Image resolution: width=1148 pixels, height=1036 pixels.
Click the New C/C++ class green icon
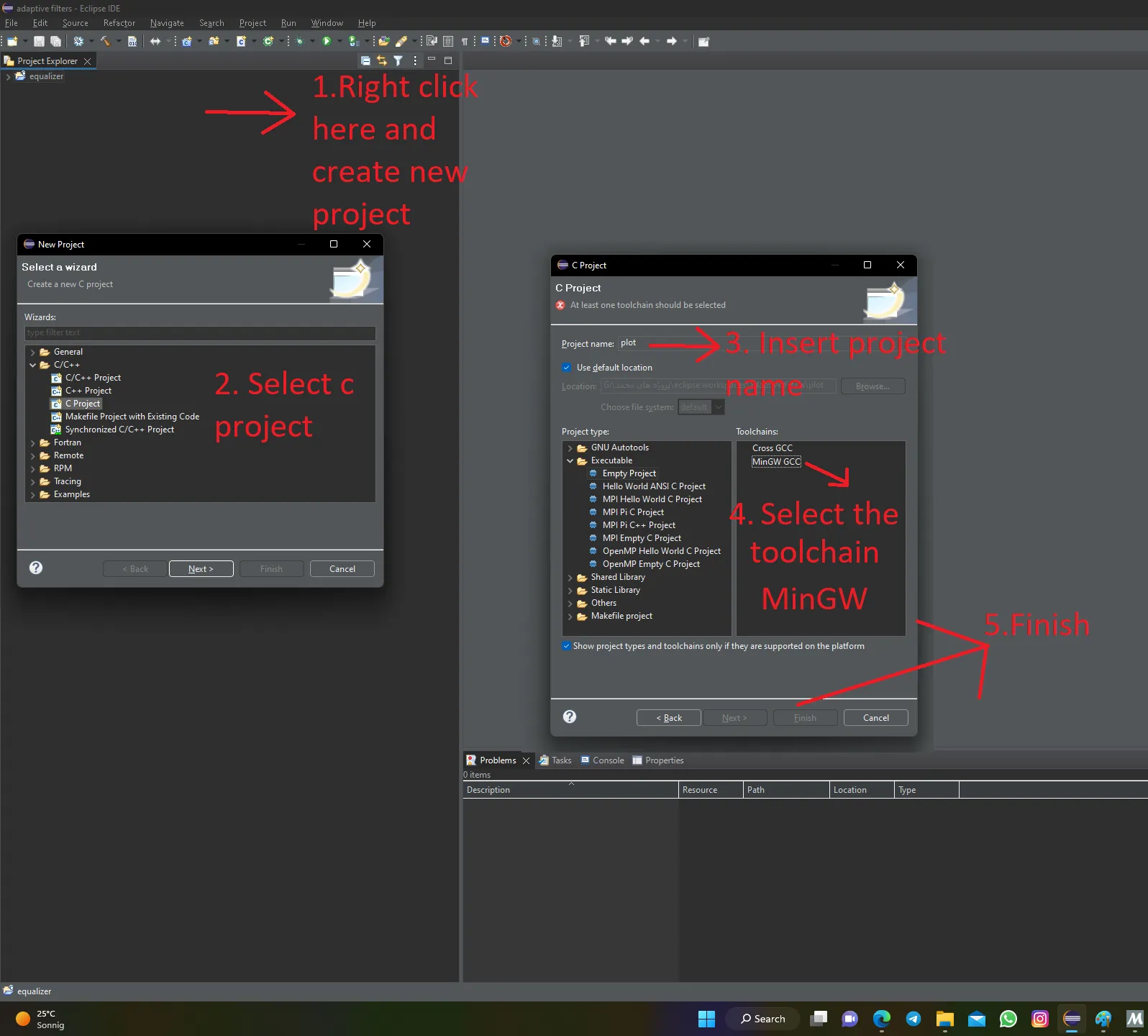tap(268, 42)
